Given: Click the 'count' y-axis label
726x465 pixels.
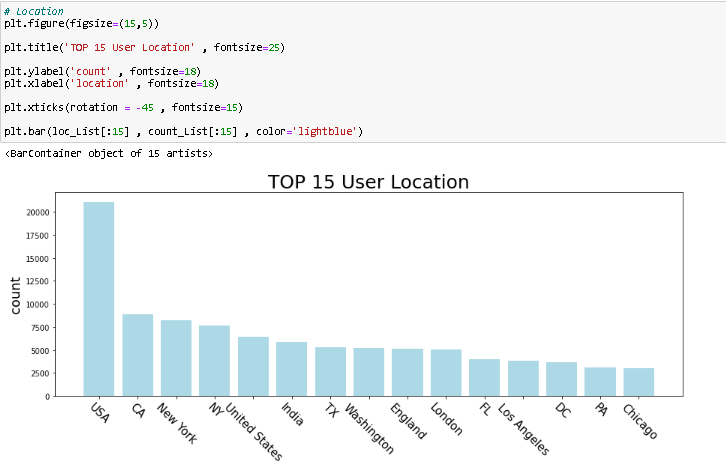Looking at the screenshot, I should point(15,296).
